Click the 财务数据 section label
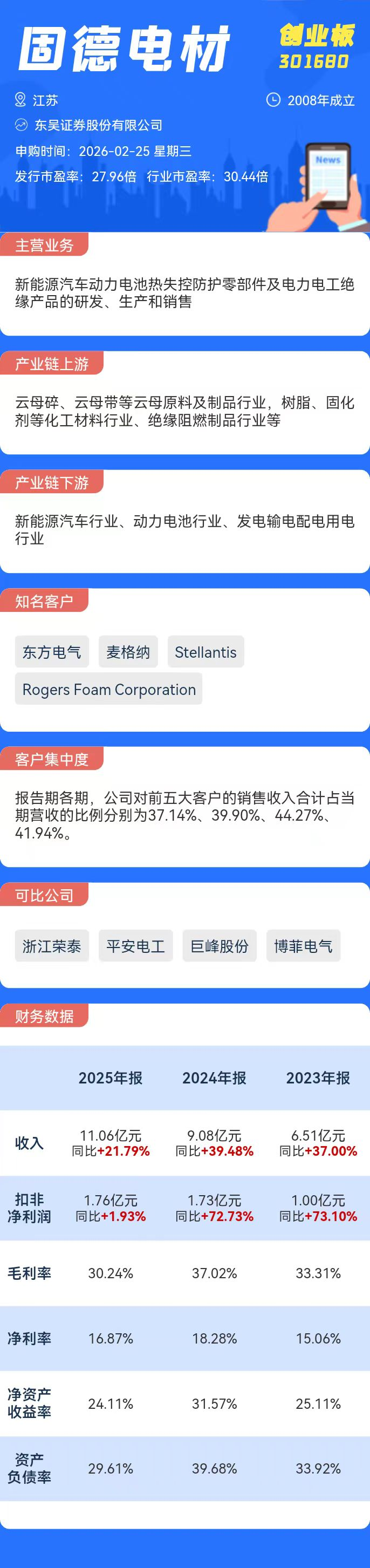 (x=44, y=1016)
